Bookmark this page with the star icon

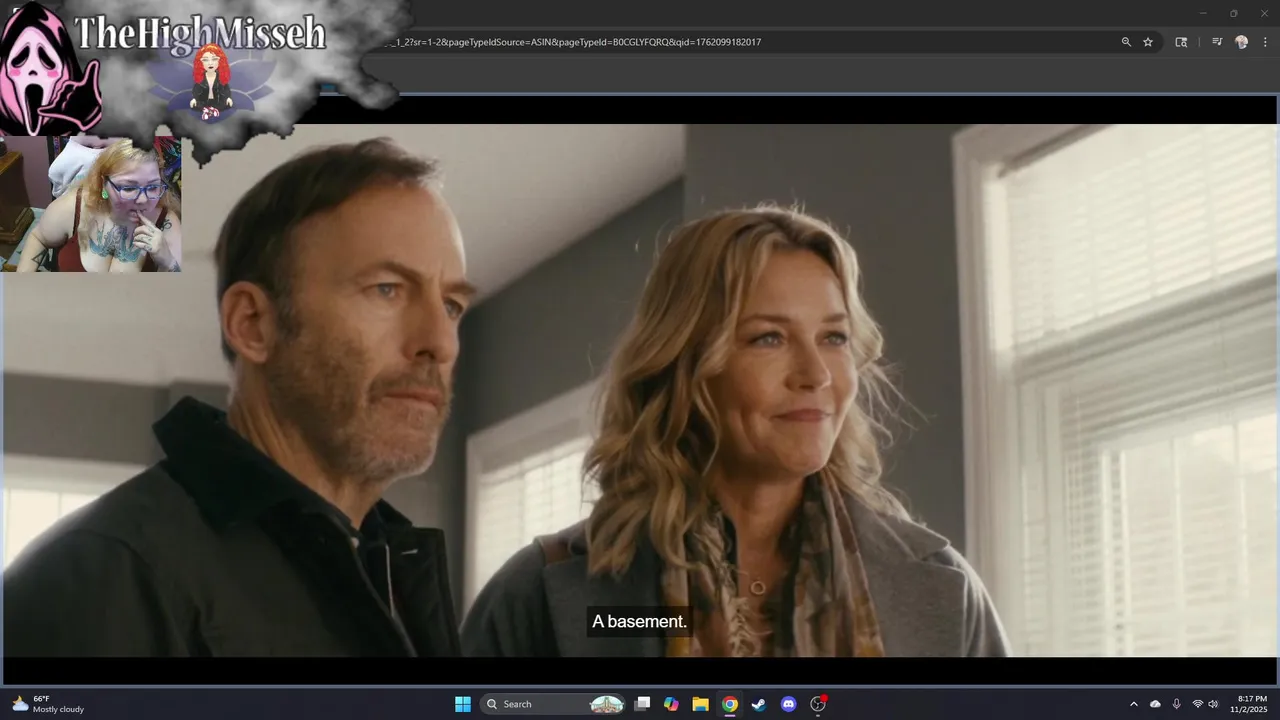pos(1148,42)
